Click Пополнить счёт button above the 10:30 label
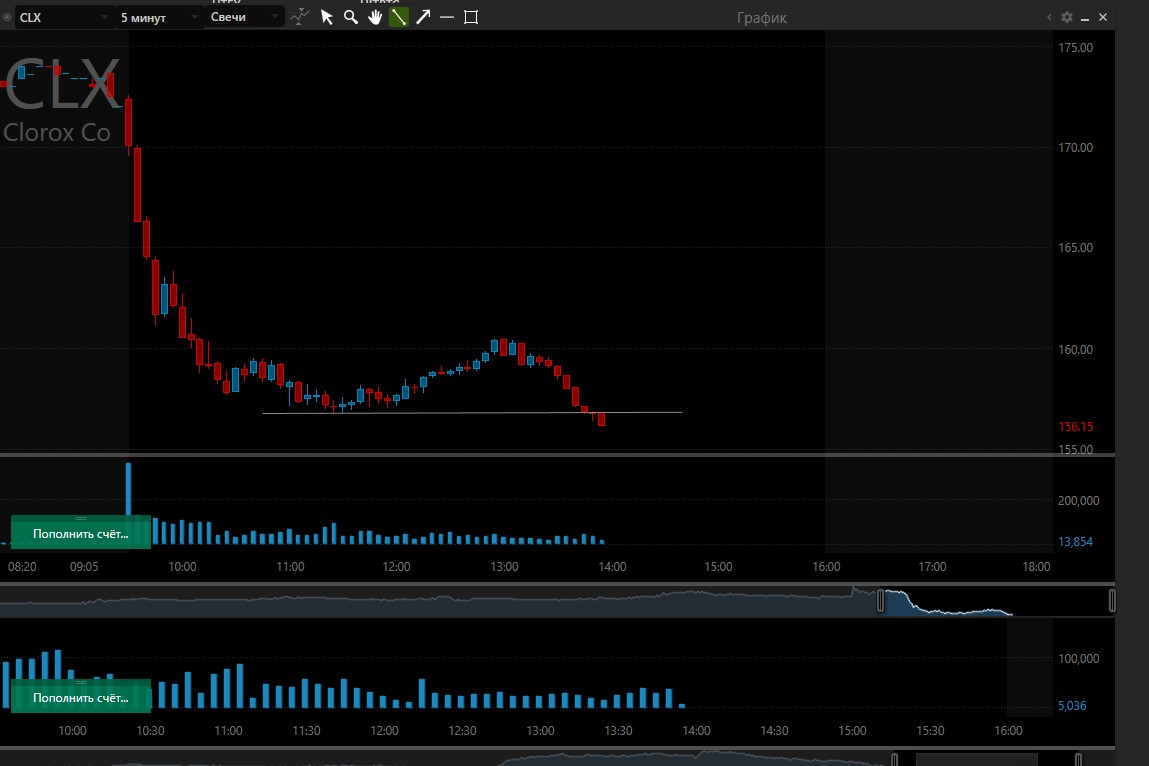Image resolution: width=1149 pixels, height=766 pixels. pos(81,697)
